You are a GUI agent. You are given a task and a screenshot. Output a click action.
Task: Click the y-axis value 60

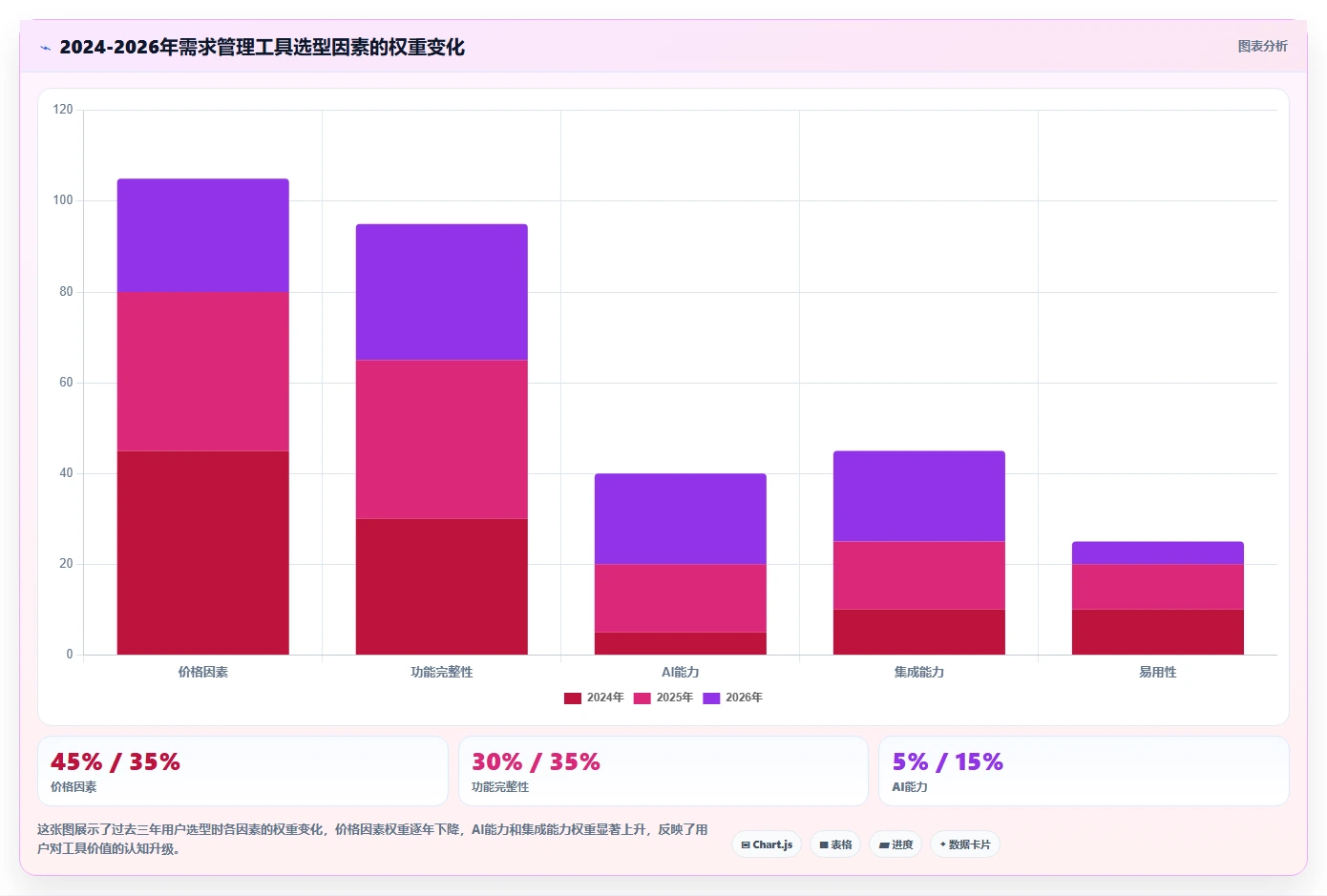click(66, 383)
